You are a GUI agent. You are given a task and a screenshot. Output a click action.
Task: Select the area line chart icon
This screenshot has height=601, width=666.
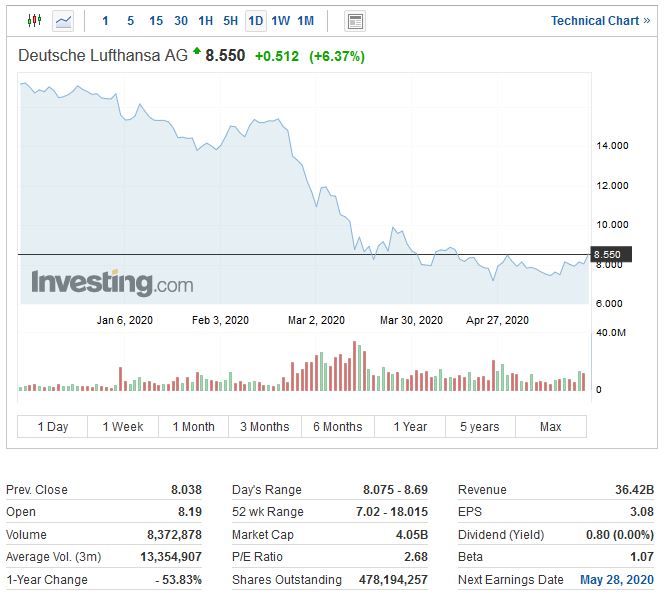(x=63, y=21)
